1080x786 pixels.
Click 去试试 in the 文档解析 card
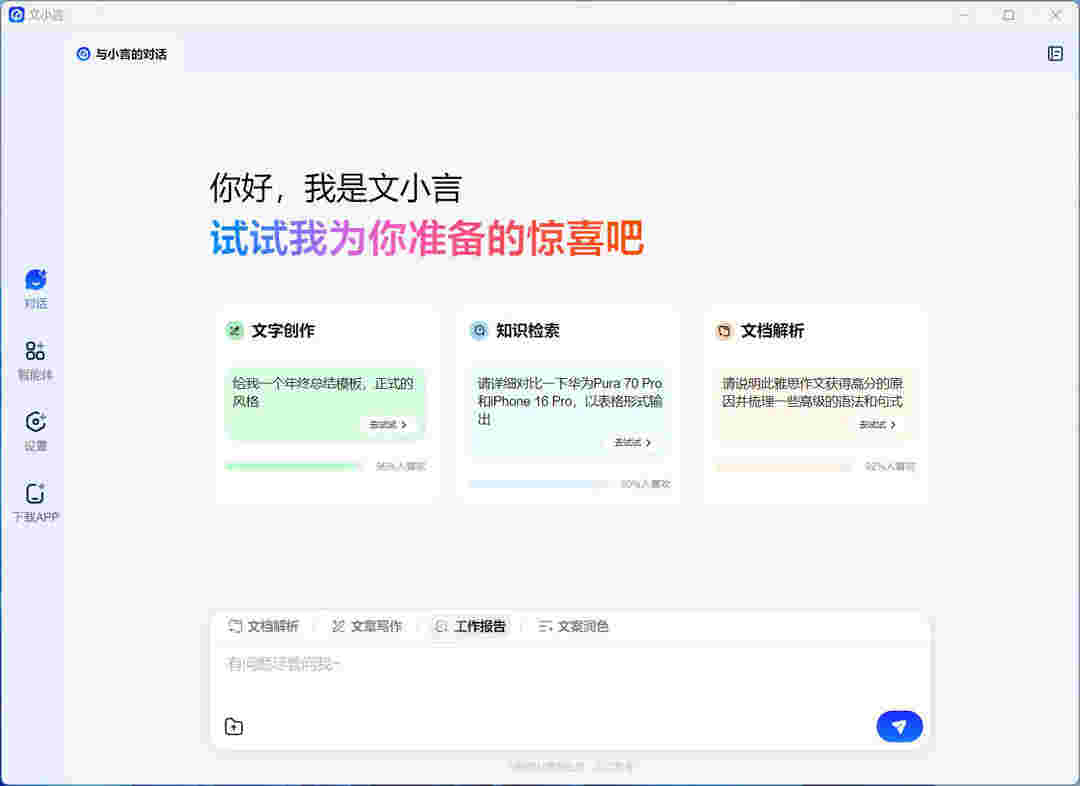tap(878, 425)
